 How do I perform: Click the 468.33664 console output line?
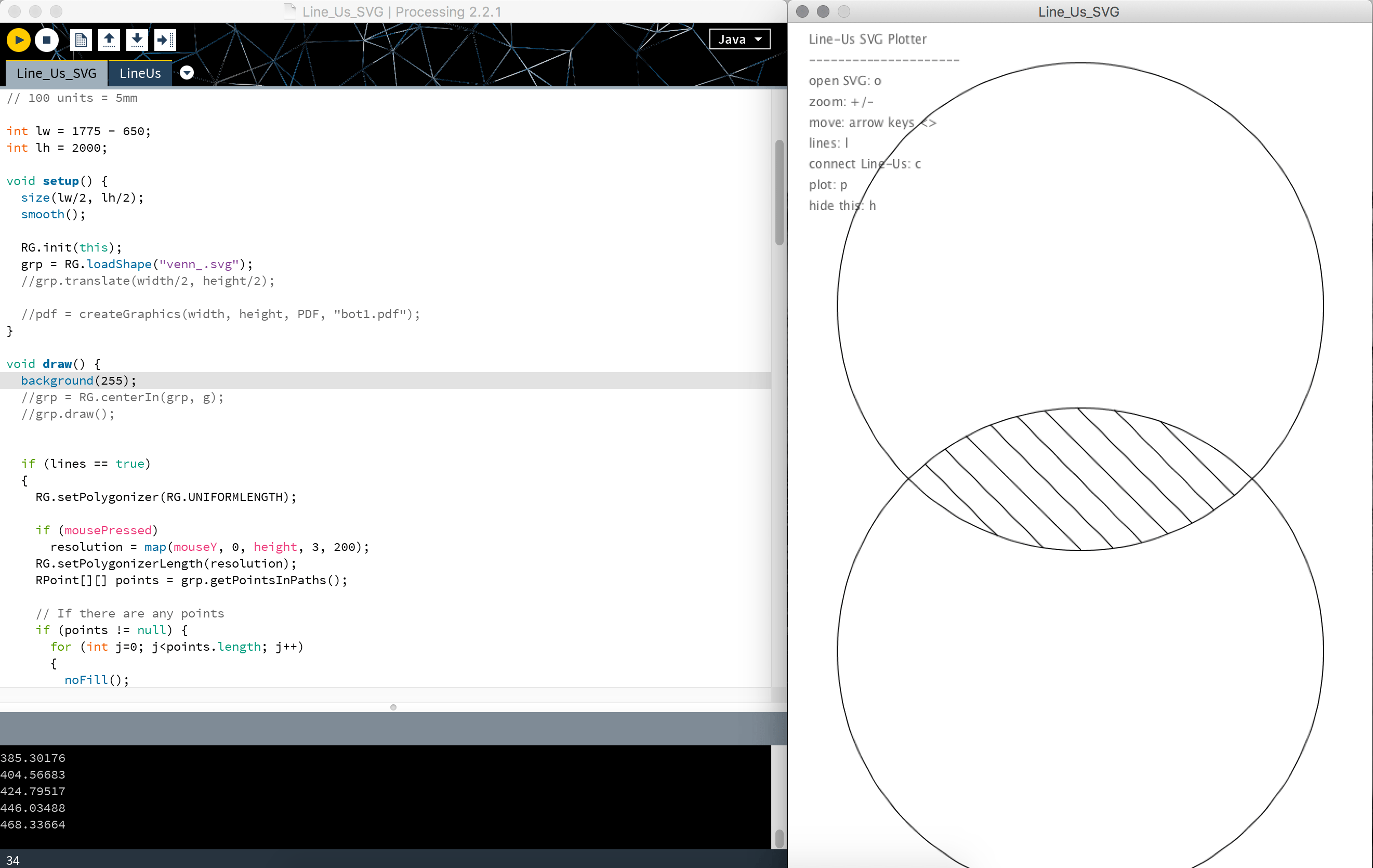click(x=33, y=824)
